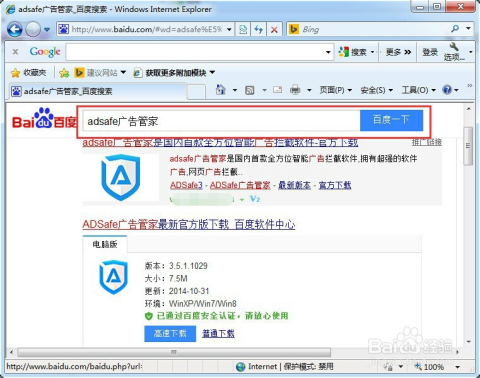Click the 高速下载 download button
This screenshot has height=378, width=480.
click(x=170, y=333)
